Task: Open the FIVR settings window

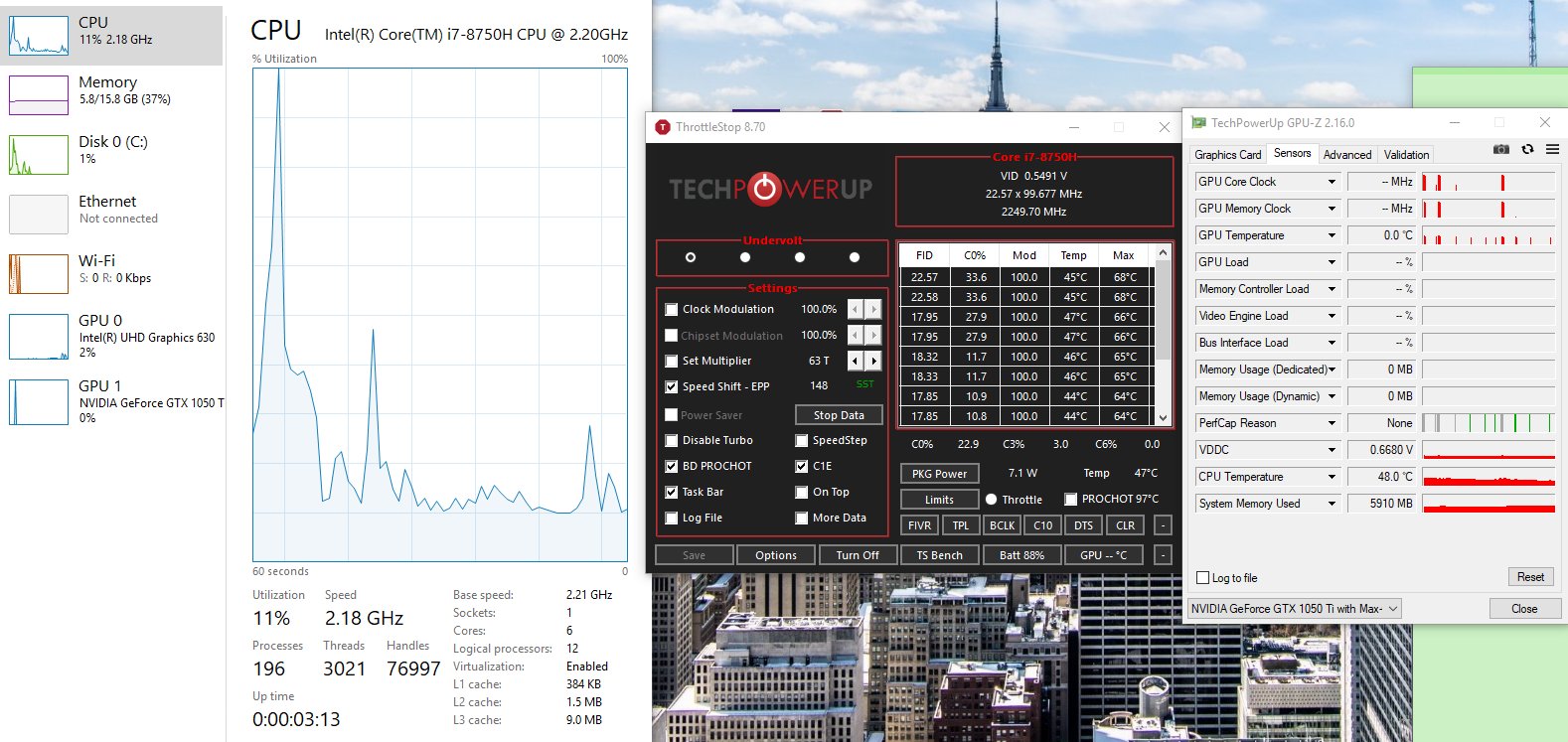Action: [x=920, y=525]
